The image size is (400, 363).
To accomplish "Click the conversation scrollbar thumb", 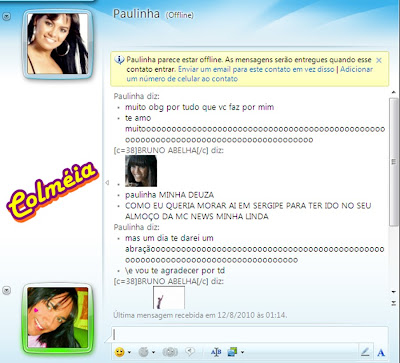I will pyautogui.click(x=394, y=162).
